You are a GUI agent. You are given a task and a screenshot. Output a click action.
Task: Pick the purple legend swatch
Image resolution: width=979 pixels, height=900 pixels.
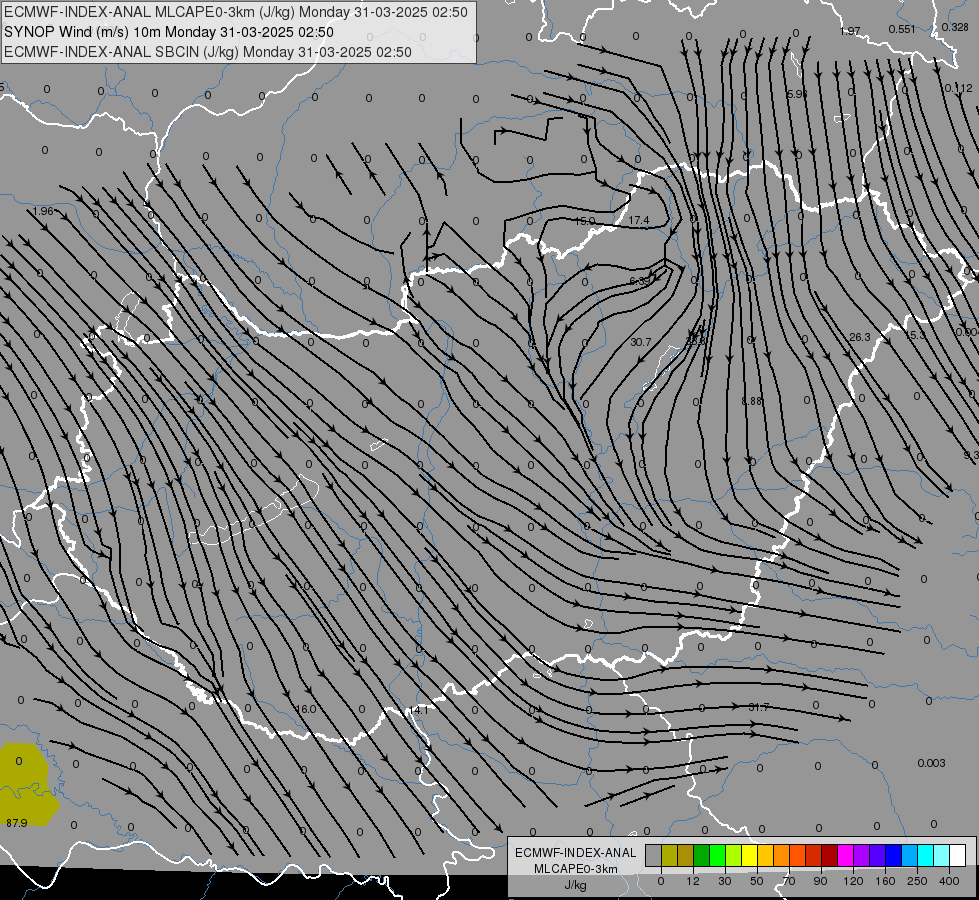point(862,855)
